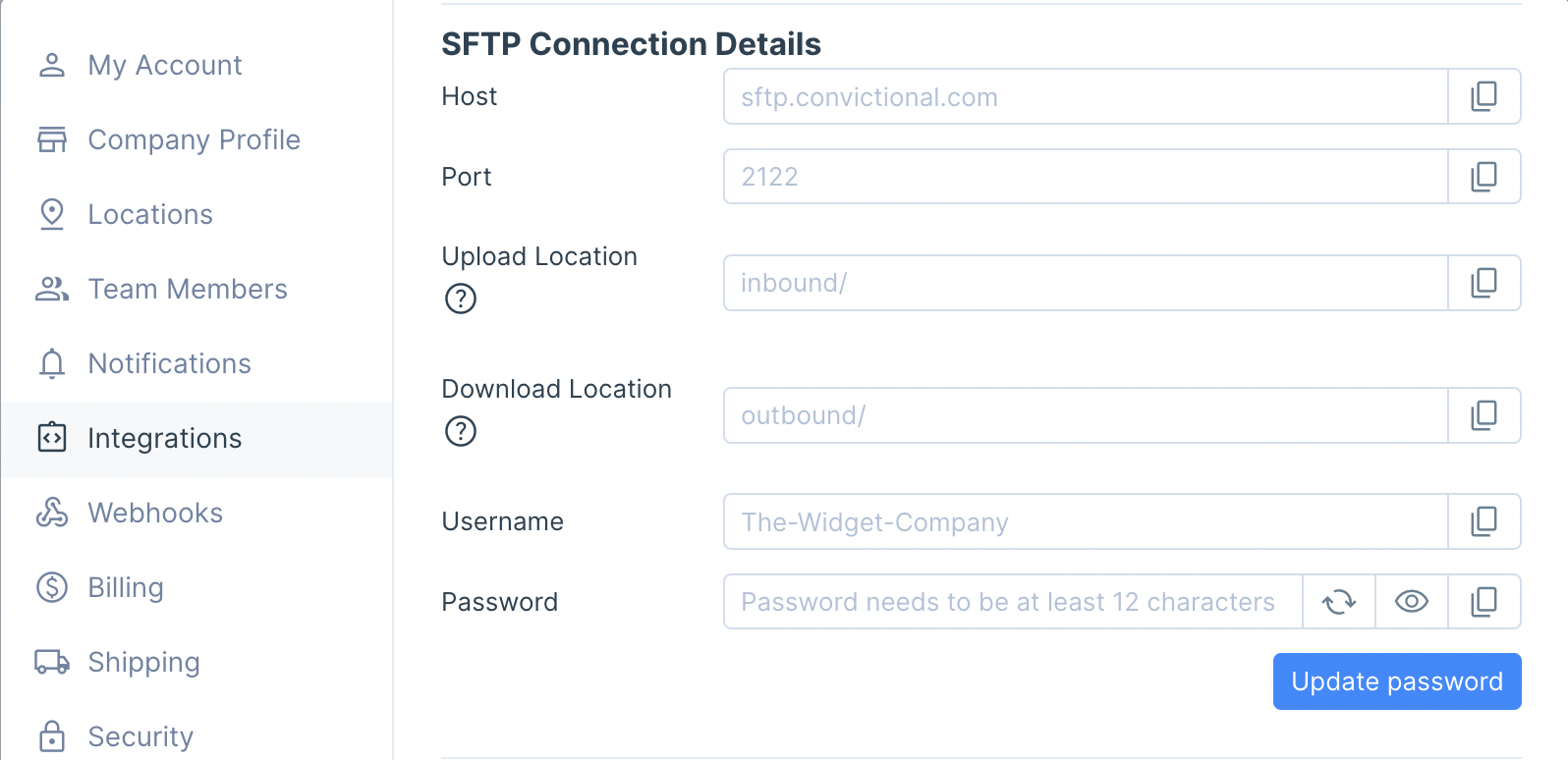Click the Upload Location help icon
This screenshot has width=1568, height=760.
[461, 299]
